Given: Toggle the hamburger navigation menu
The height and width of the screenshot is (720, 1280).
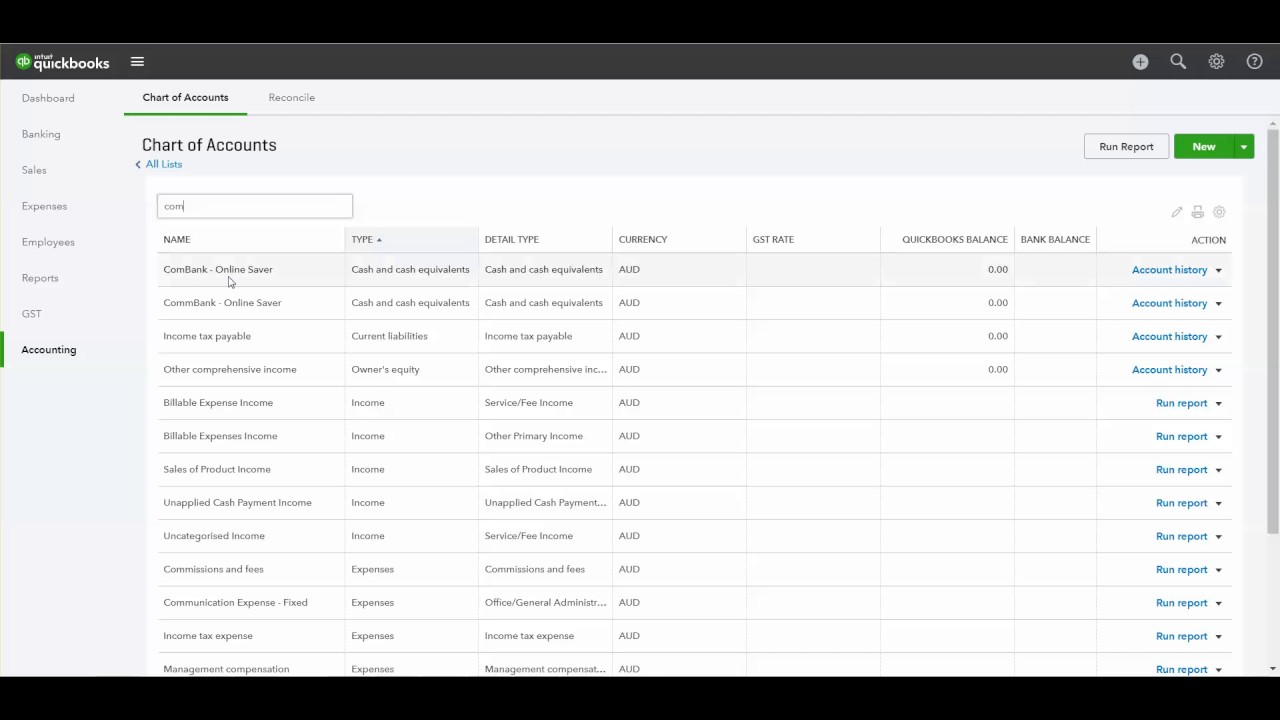Looking at the screenshot, I should pyautogui.click(x=137, y=62).
